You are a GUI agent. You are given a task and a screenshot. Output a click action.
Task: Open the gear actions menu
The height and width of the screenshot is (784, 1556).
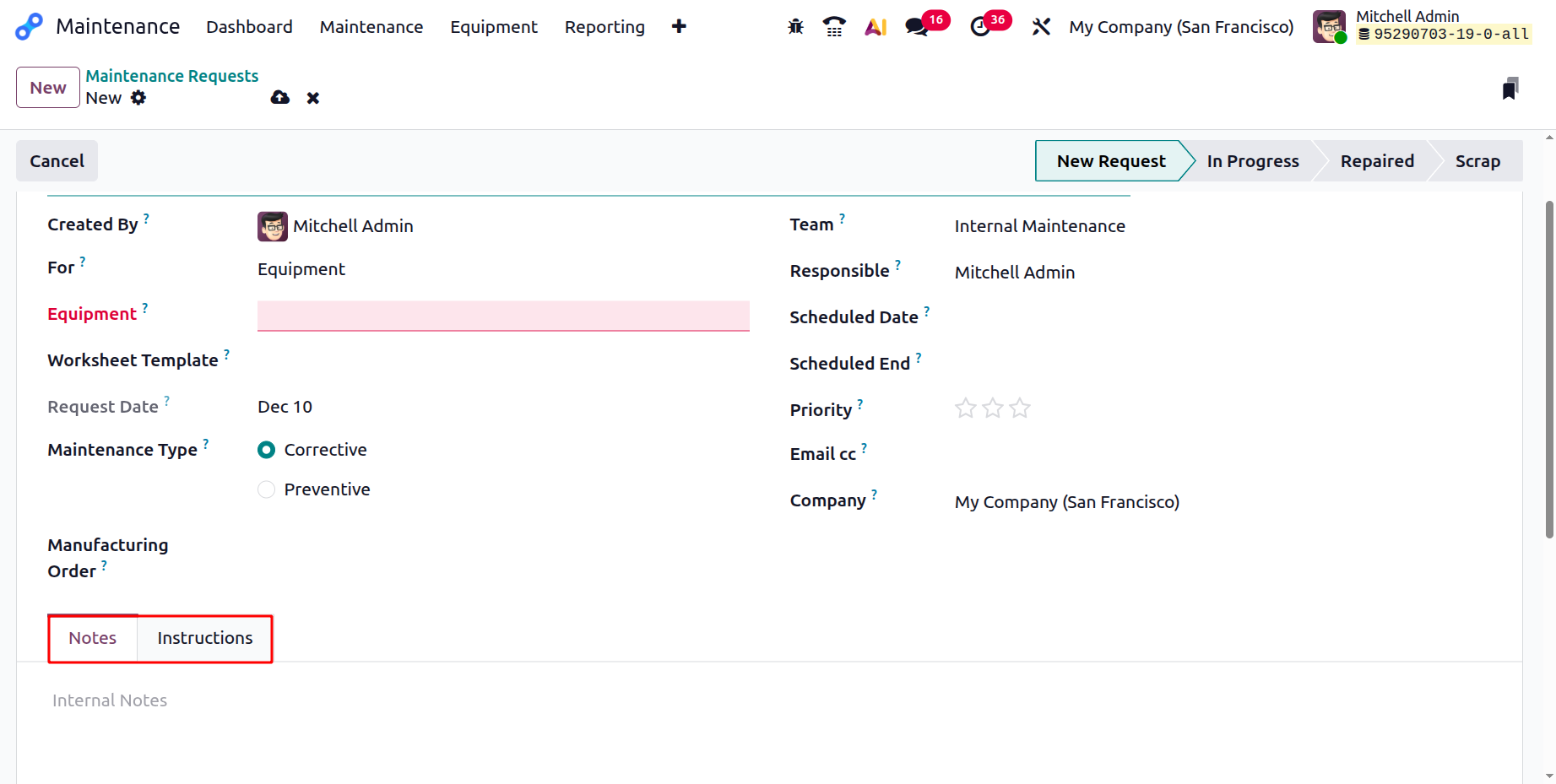(138, 98)
